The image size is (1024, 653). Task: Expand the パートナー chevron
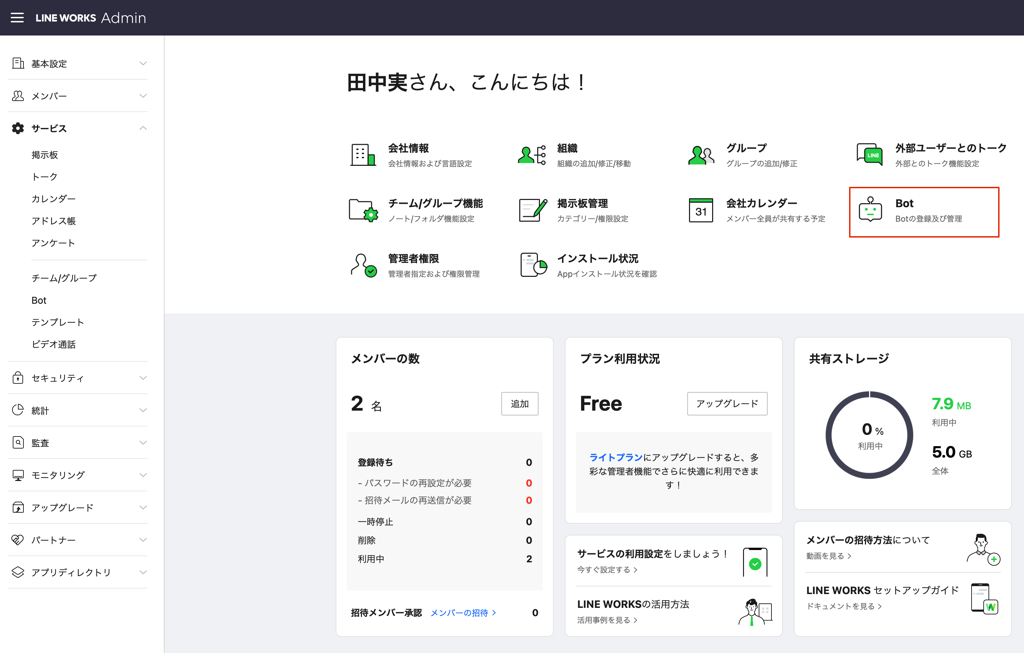pyautogui.click(x=143, y=540)
